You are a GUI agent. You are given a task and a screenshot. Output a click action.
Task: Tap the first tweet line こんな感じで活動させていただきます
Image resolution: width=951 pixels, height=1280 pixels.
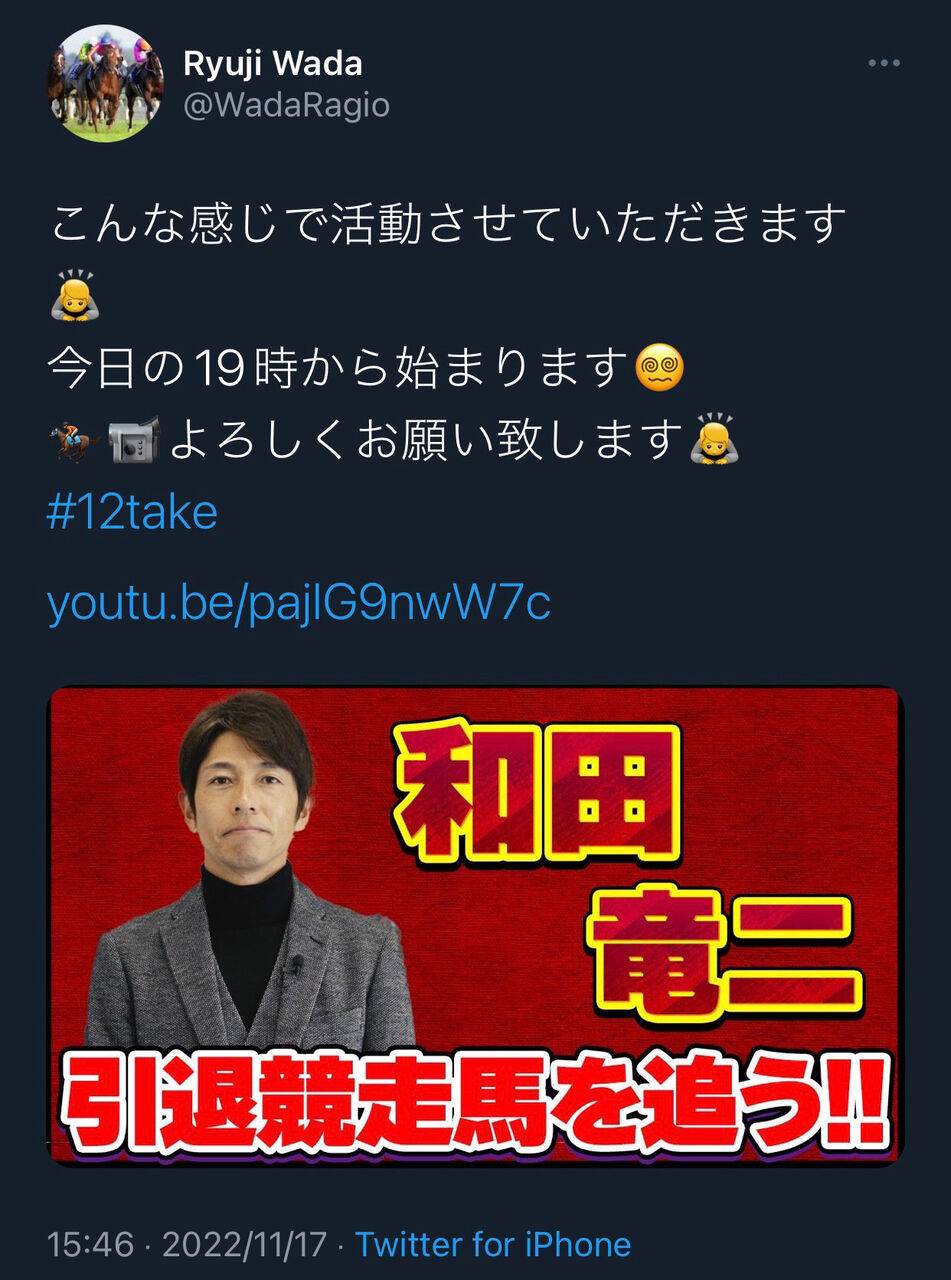pos(448,223)
